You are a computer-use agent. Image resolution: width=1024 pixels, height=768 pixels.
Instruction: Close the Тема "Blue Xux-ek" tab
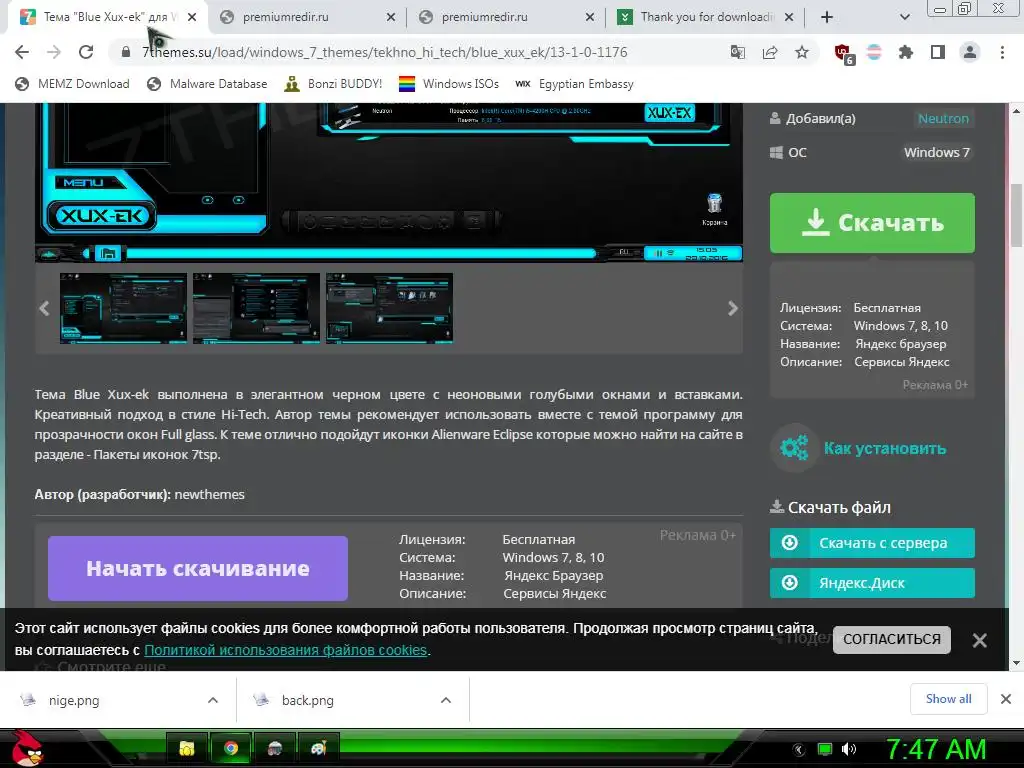coord(192,17)
